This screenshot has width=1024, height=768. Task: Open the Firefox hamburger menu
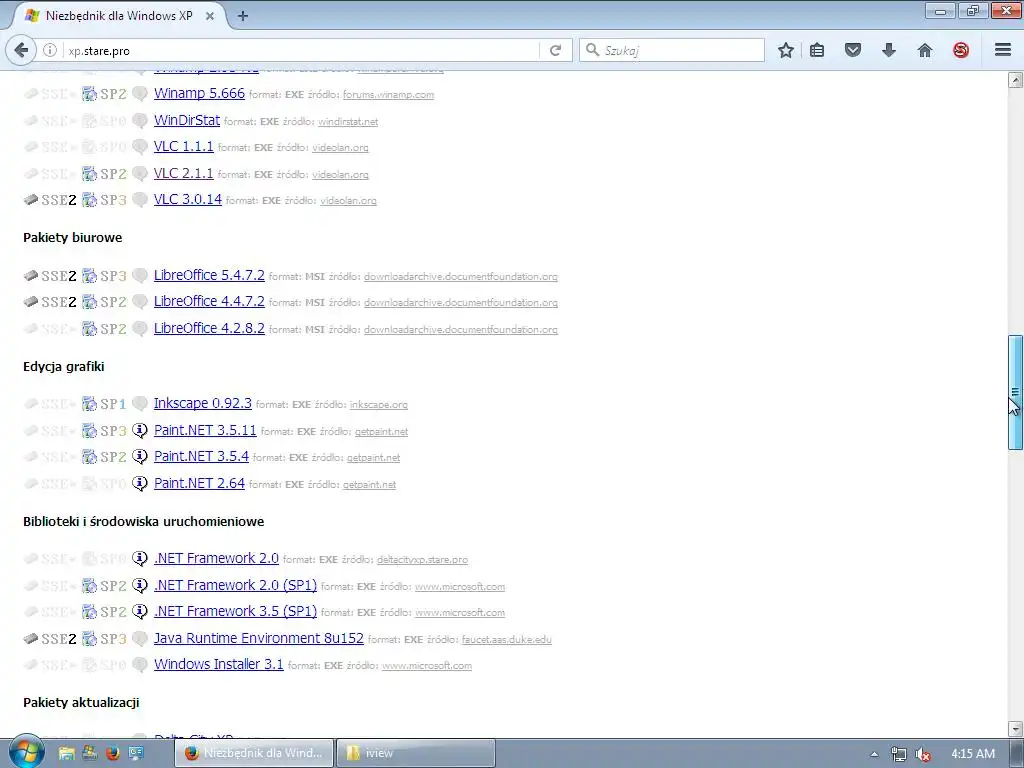pos(1003,50)
